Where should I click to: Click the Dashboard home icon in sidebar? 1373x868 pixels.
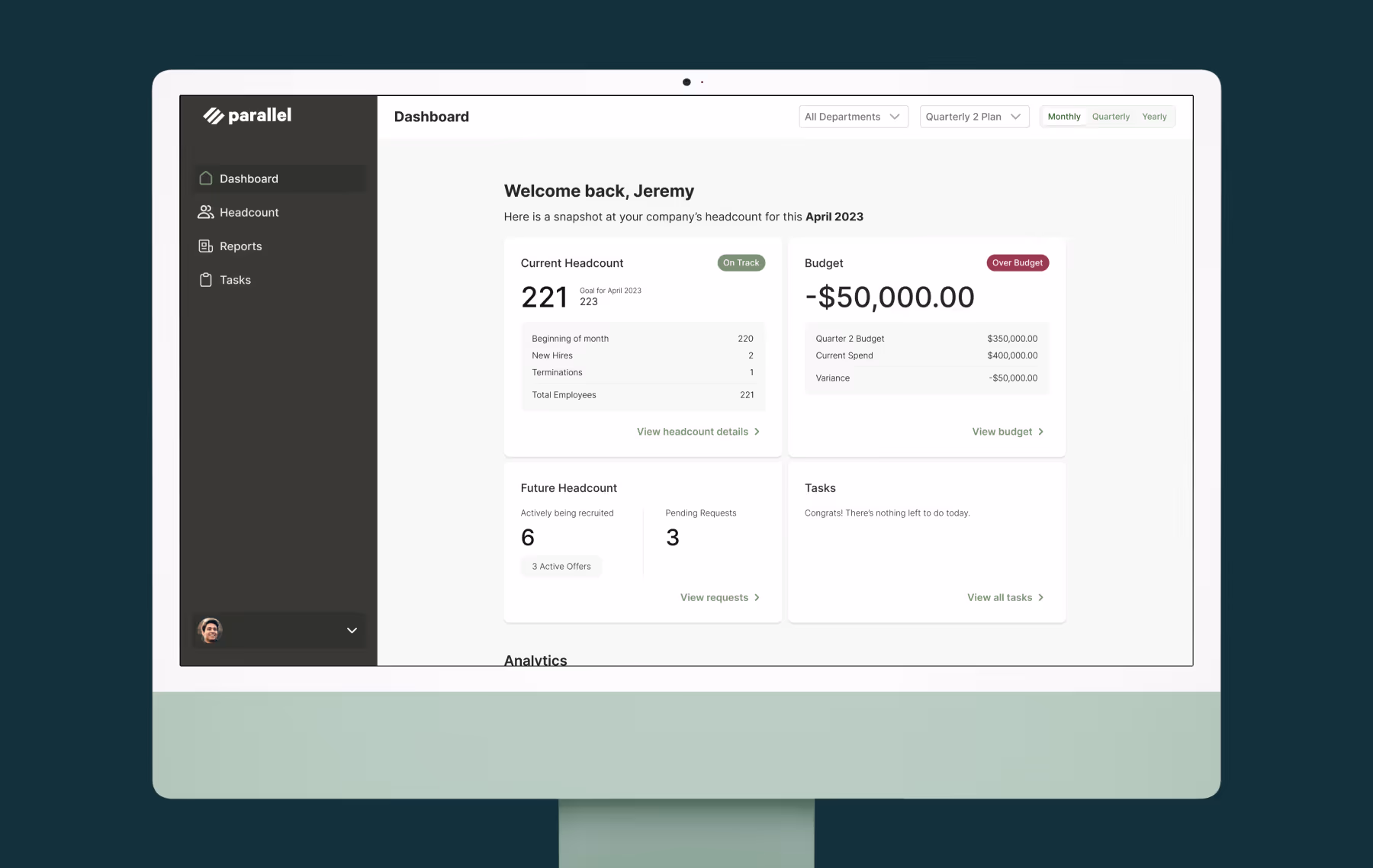click(x=205, y=178)
